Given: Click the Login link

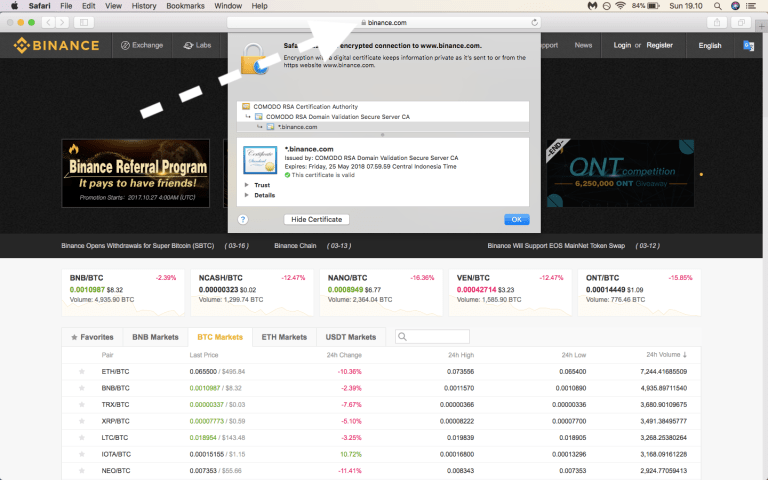Looking at the screenshot, I should coord(622,45).
